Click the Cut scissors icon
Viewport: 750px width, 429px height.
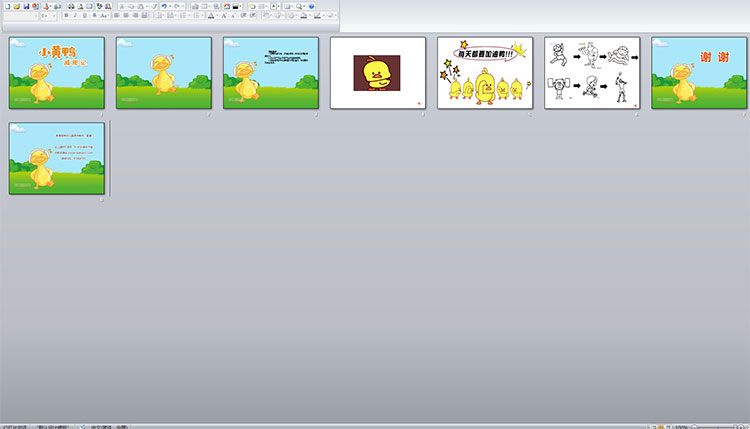121,6
